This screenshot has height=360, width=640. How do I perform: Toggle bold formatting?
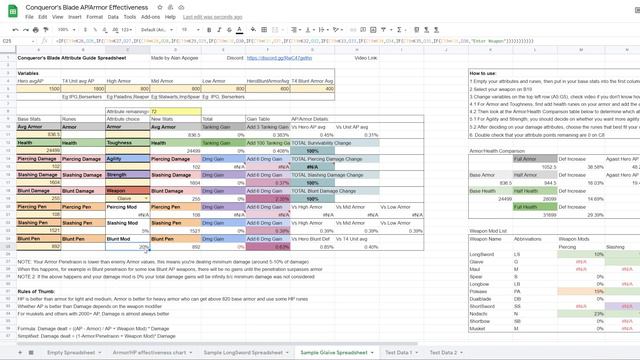tap(209, 30)
